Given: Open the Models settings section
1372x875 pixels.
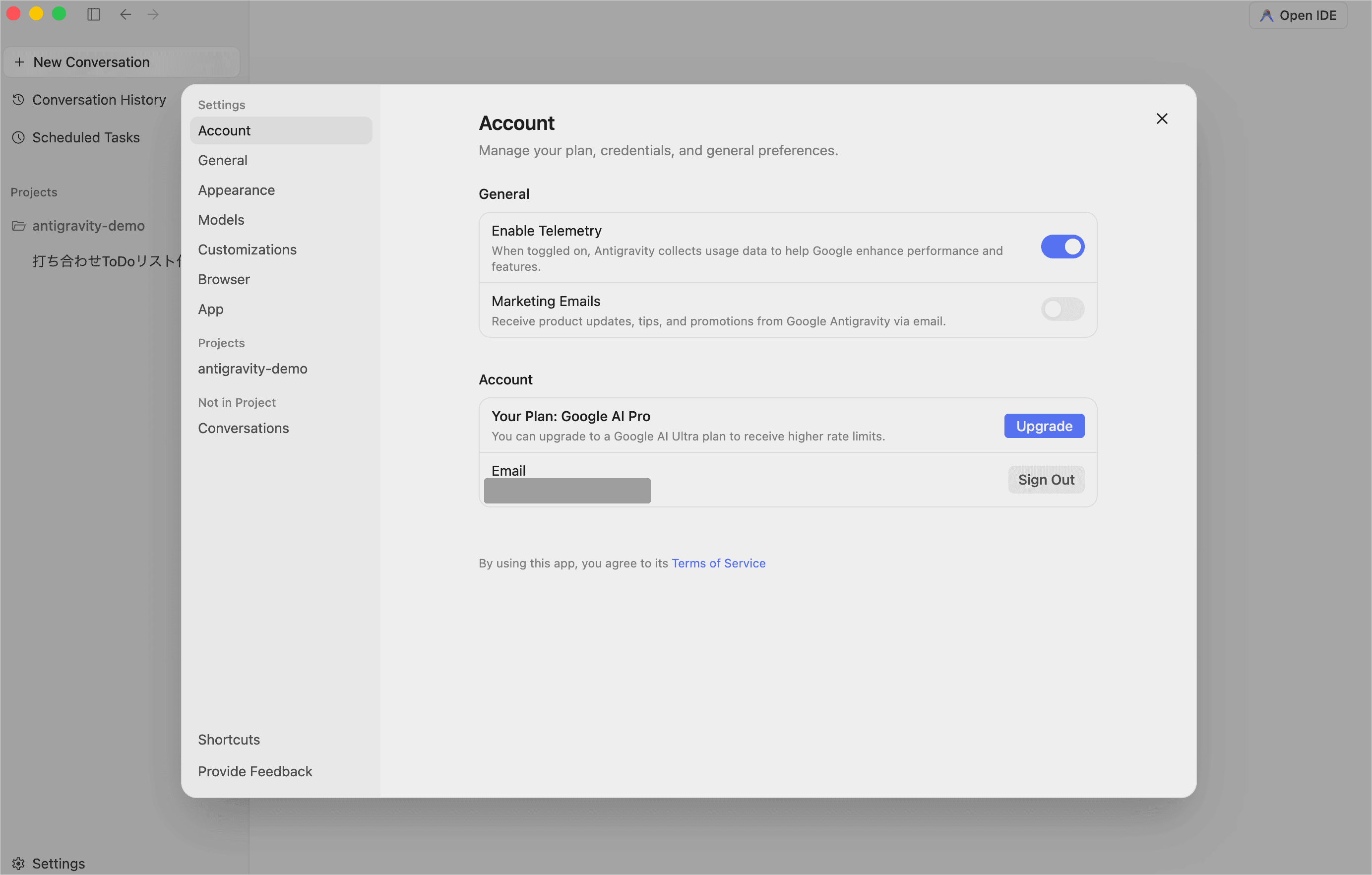Looking at the screenshot, I should tap(281, 219).
